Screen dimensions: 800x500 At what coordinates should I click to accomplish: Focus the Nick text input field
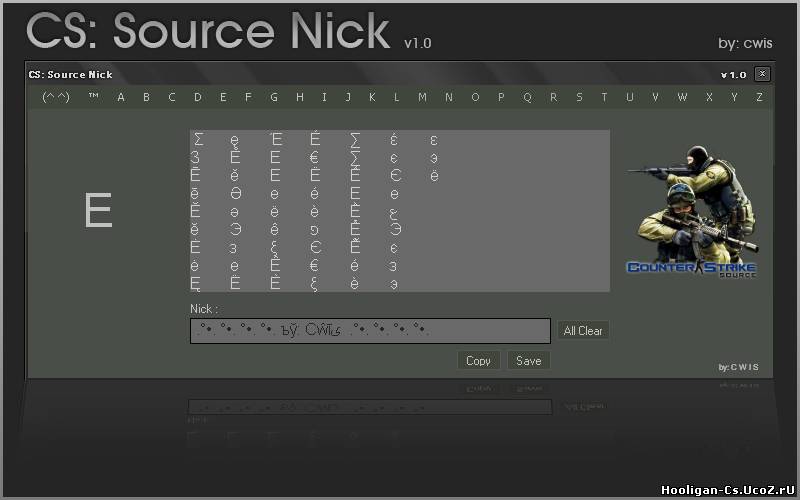pyautogui.click(x=370, y=331)
